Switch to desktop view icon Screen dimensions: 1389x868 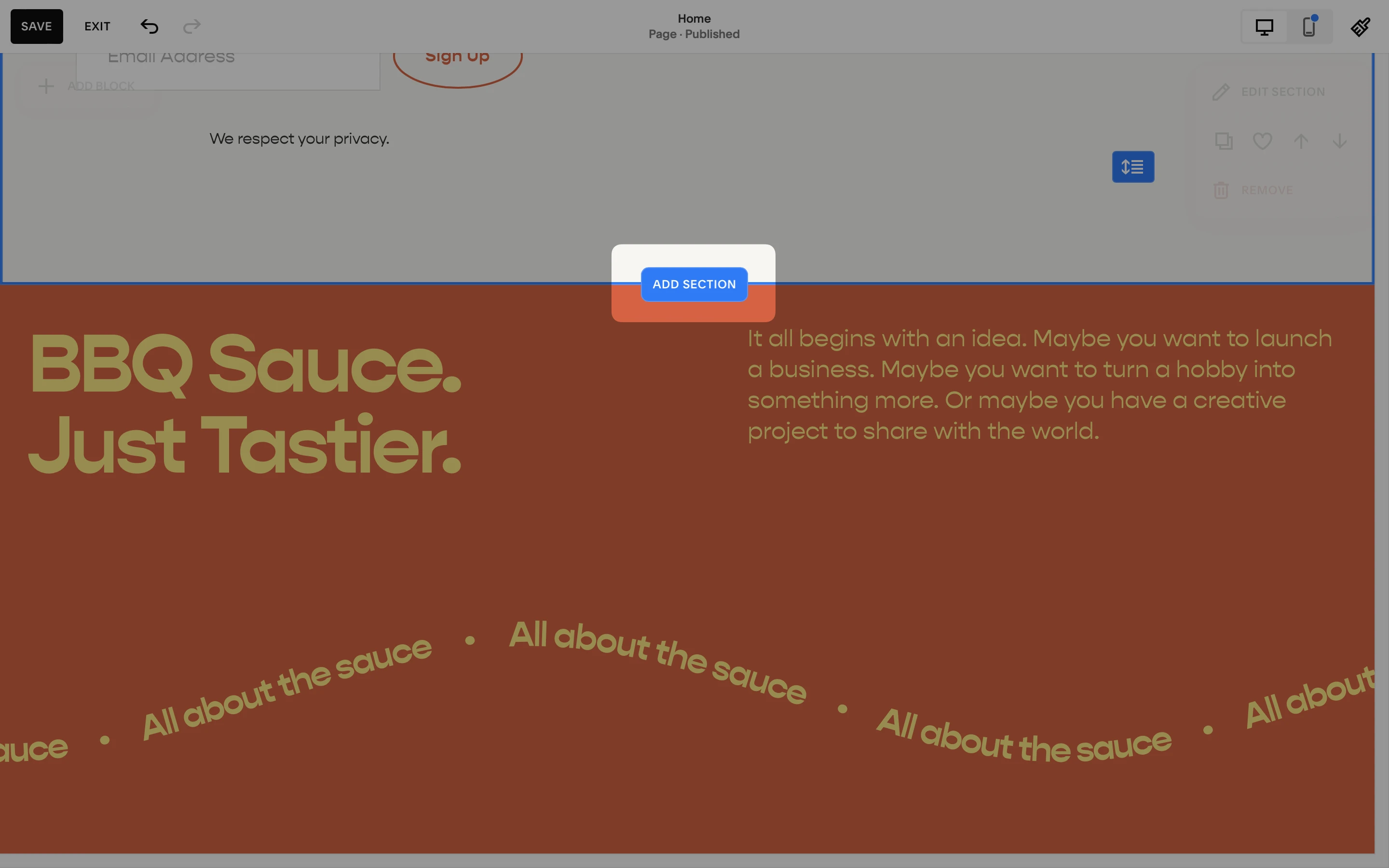pos(1264,27)
